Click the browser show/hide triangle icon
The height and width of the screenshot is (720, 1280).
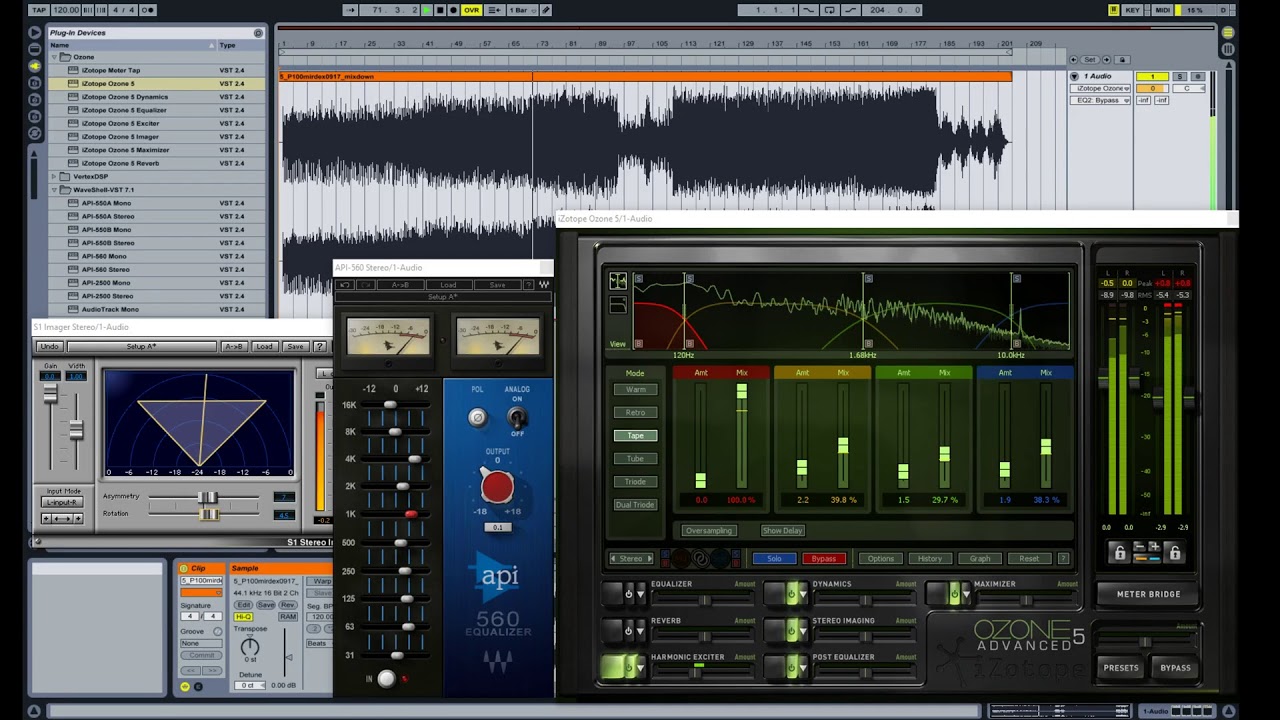(35, 33)
